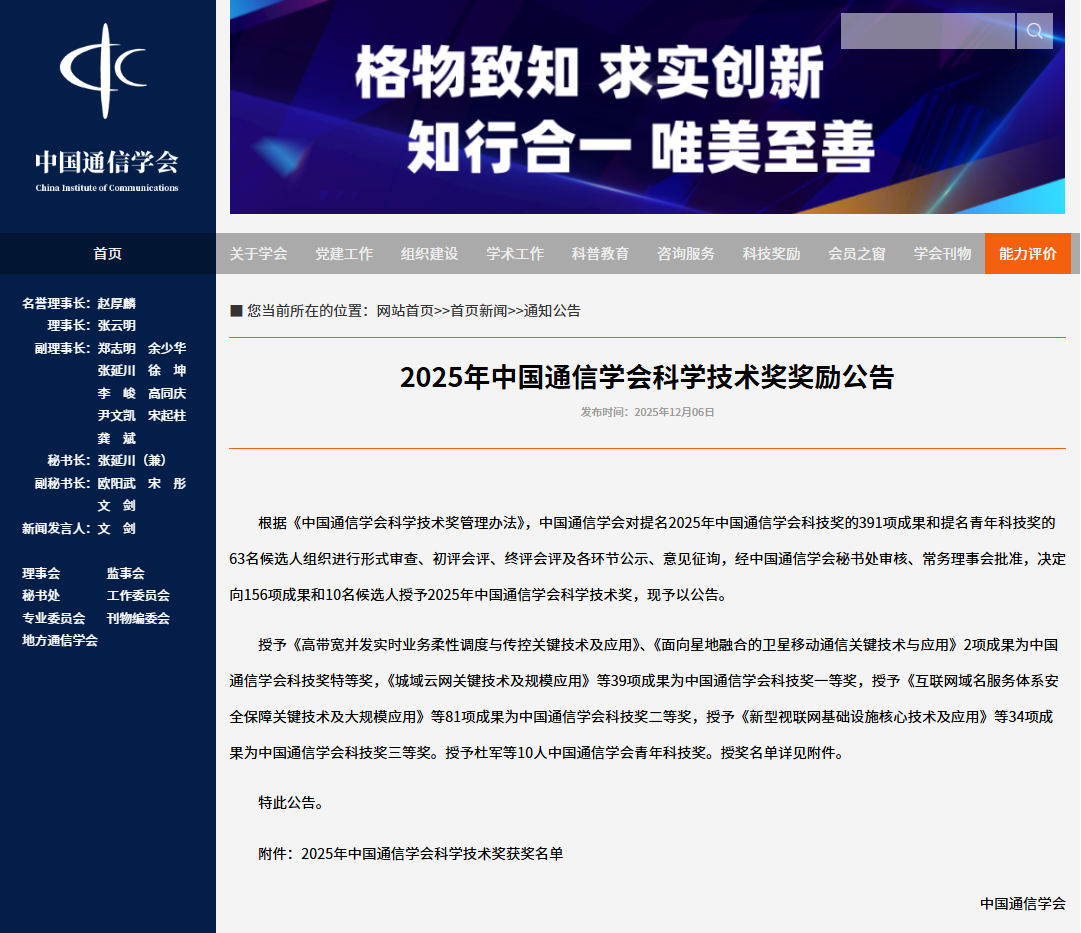This screenshot has height=933, width=1081.
Task: Go to 组织建设 navigation item
Action: click(x=429, y=254)
